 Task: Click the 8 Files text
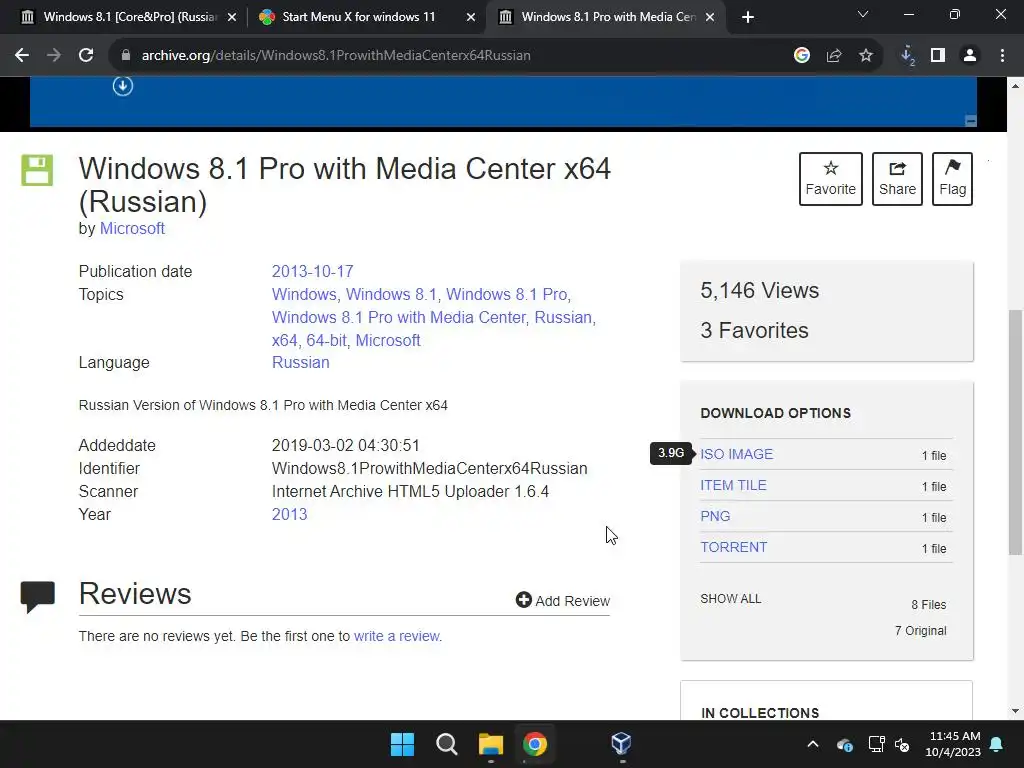(x=929, y=605)
